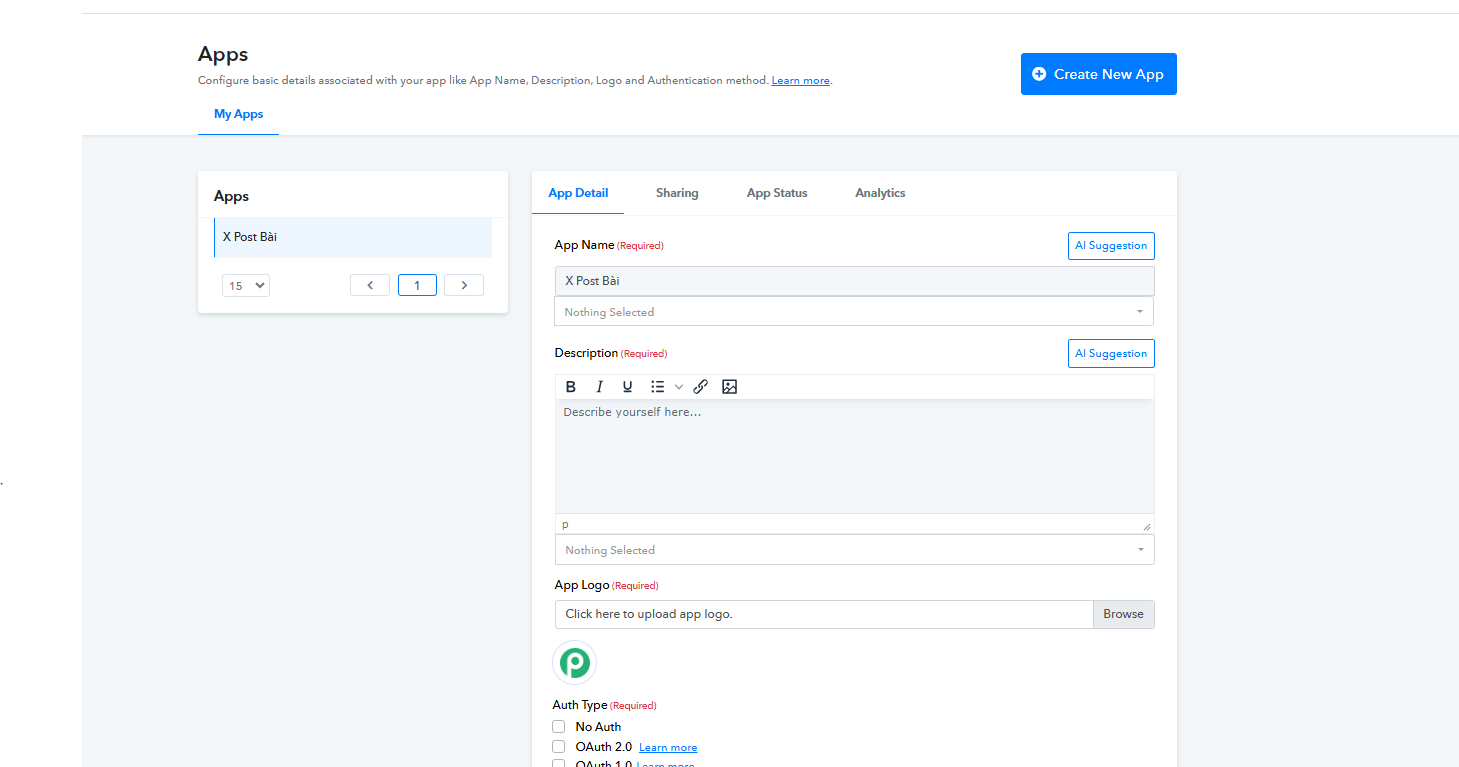This screenshot has height=767, width=1459.
Task: Insert a bullet list in description
Action: (657, 387)
